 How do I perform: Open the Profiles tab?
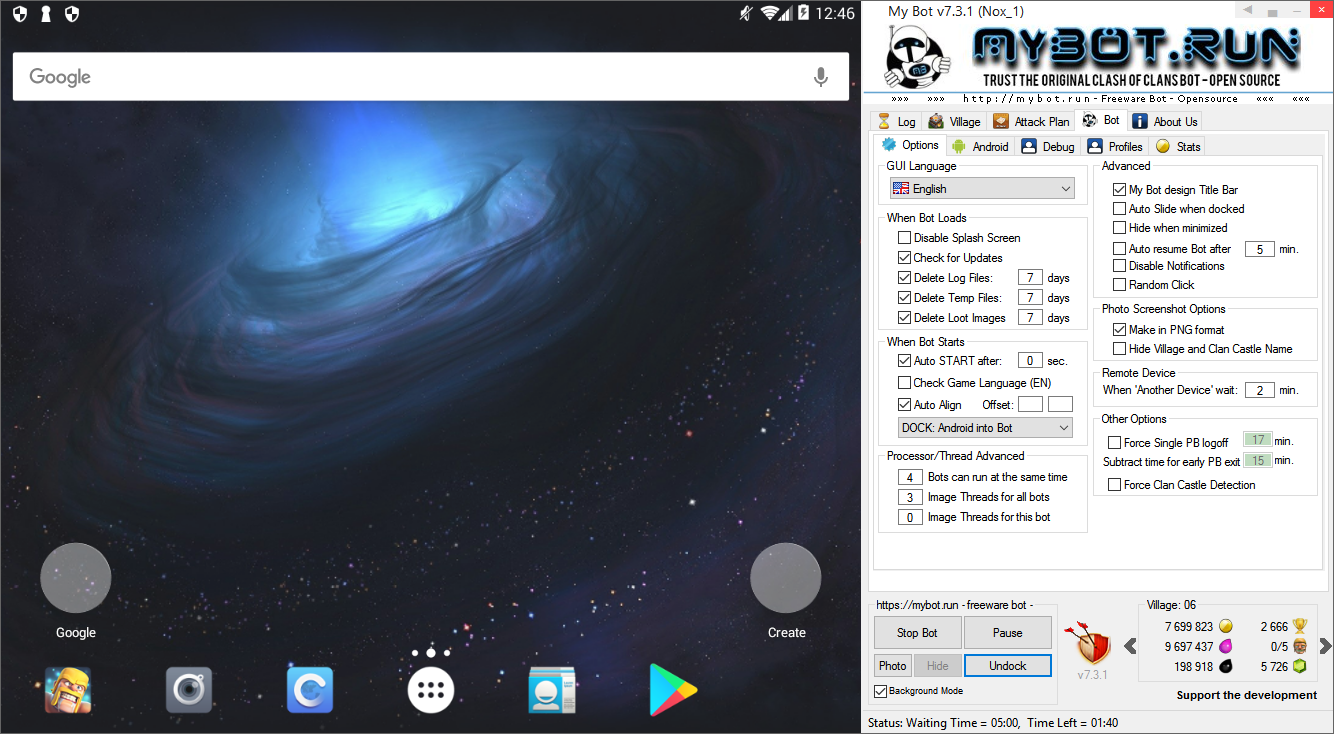(1114, 145)
